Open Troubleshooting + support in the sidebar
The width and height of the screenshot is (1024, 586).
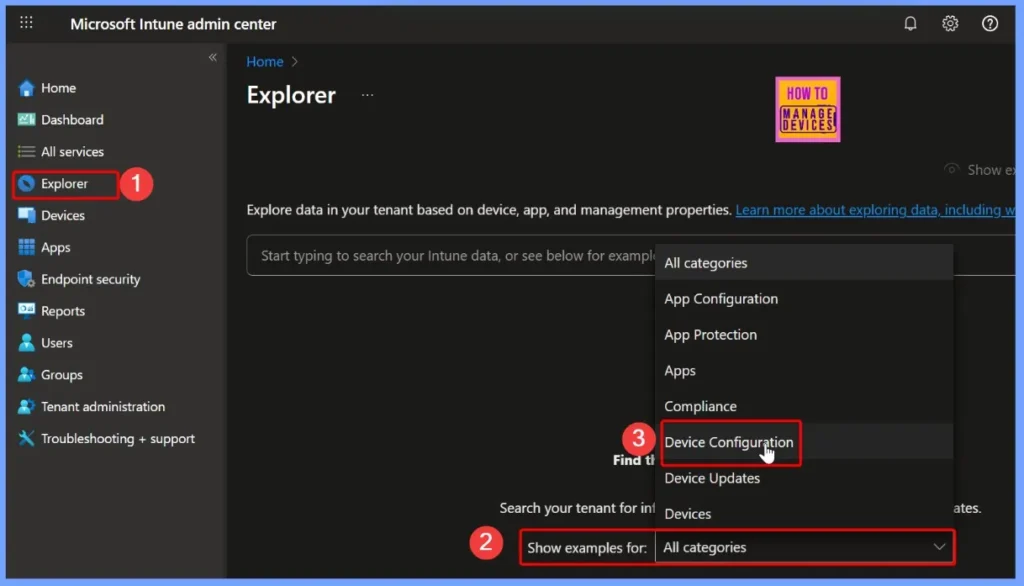[118, 438]
